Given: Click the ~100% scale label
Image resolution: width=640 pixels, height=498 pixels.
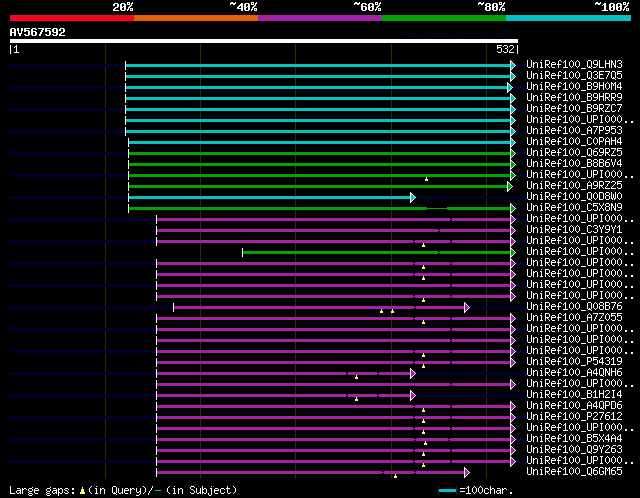Looking at the screenshot, I should pyautogui.click(x=611, y=7).
